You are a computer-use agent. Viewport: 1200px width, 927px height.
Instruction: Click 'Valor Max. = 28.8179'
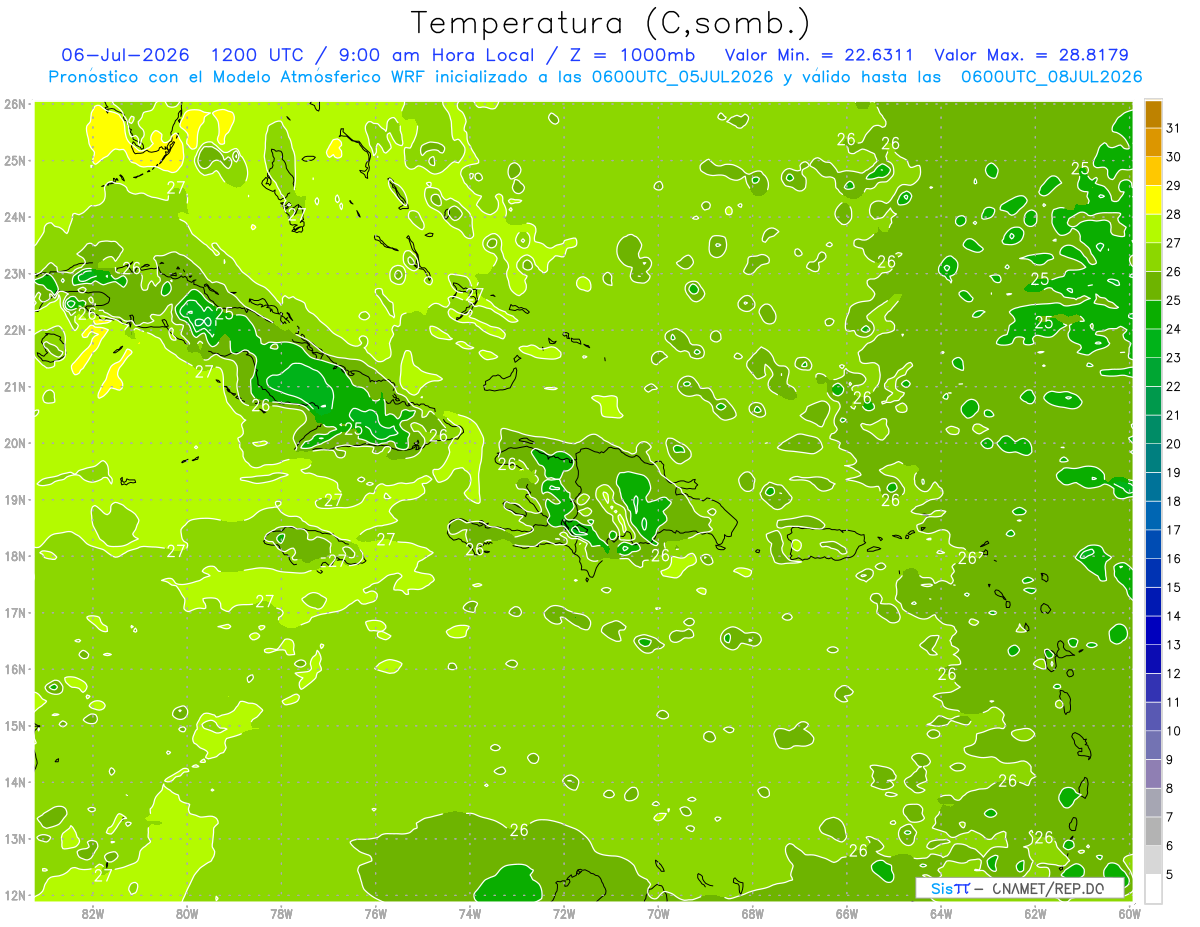pos(1031,55)
